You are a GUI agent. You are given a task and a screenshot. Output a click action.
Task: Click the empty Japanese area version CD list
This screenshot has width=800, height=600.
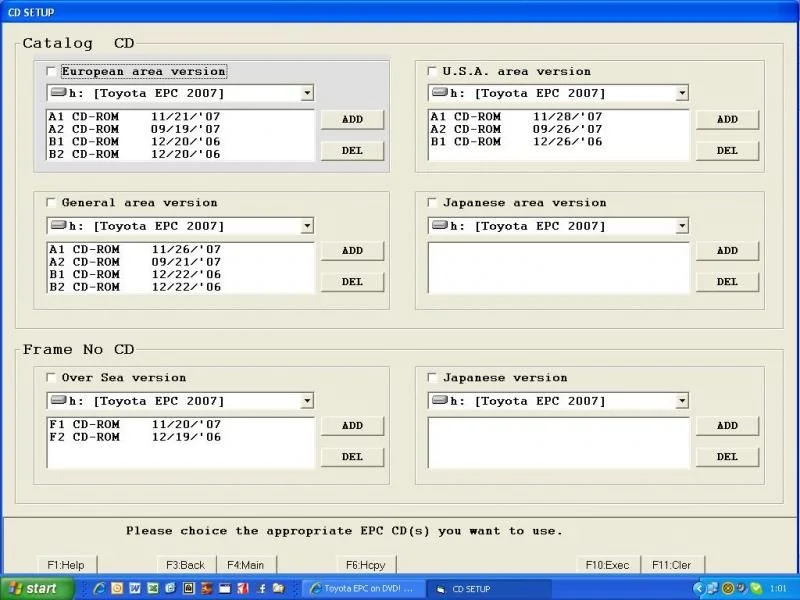[x=558, y=268]
